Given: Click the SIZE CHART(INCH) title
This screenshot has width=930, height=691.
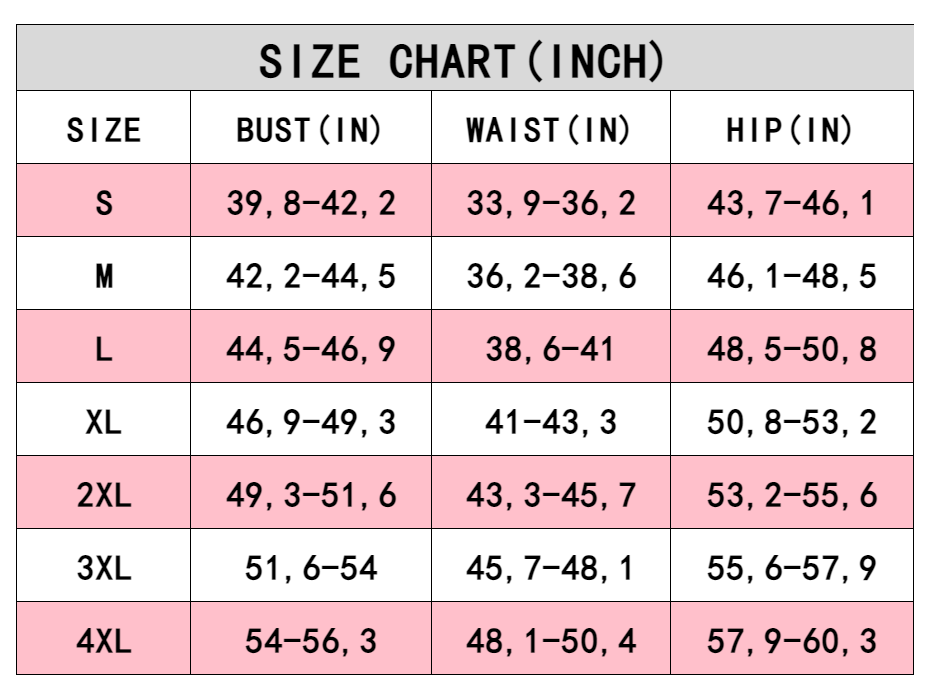Looking at the screenshot, I should pos(463,61).
